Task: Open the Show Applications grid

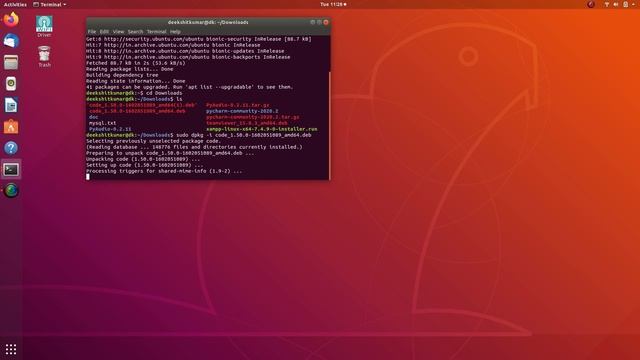Action: pos(11,349)
